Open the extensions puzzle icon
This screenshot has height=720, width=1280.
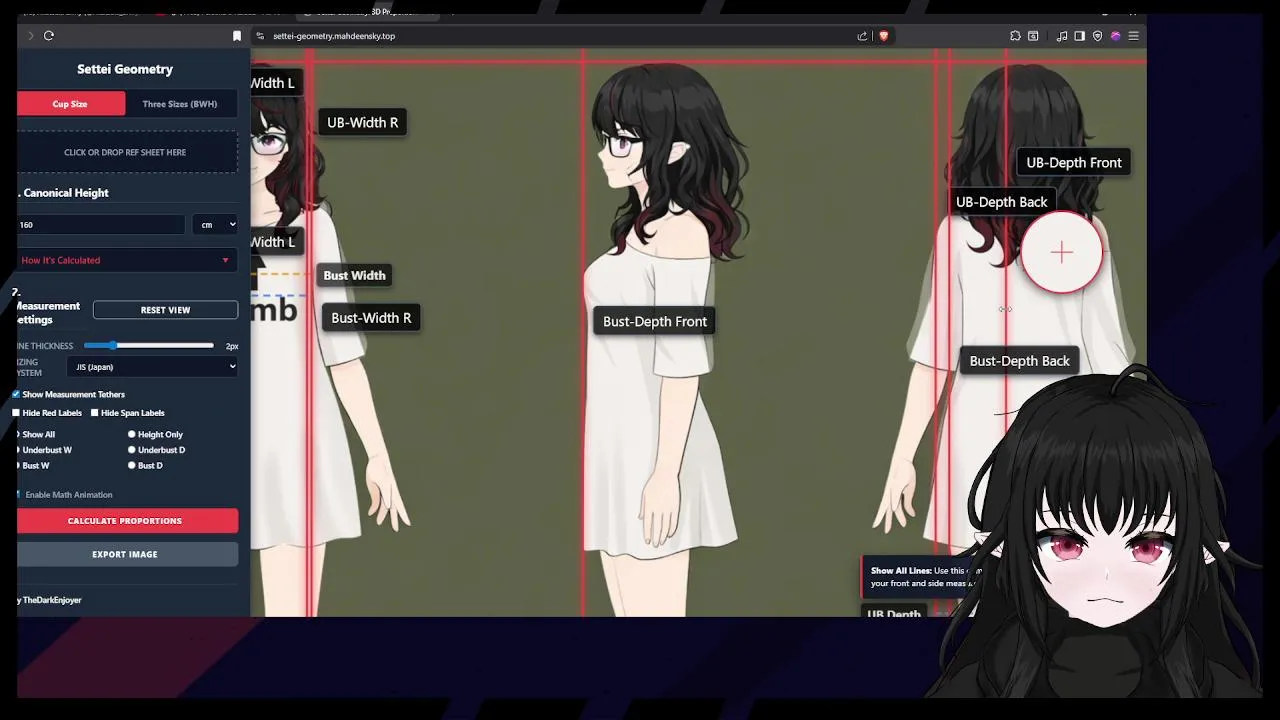[x=1015, y=36]
